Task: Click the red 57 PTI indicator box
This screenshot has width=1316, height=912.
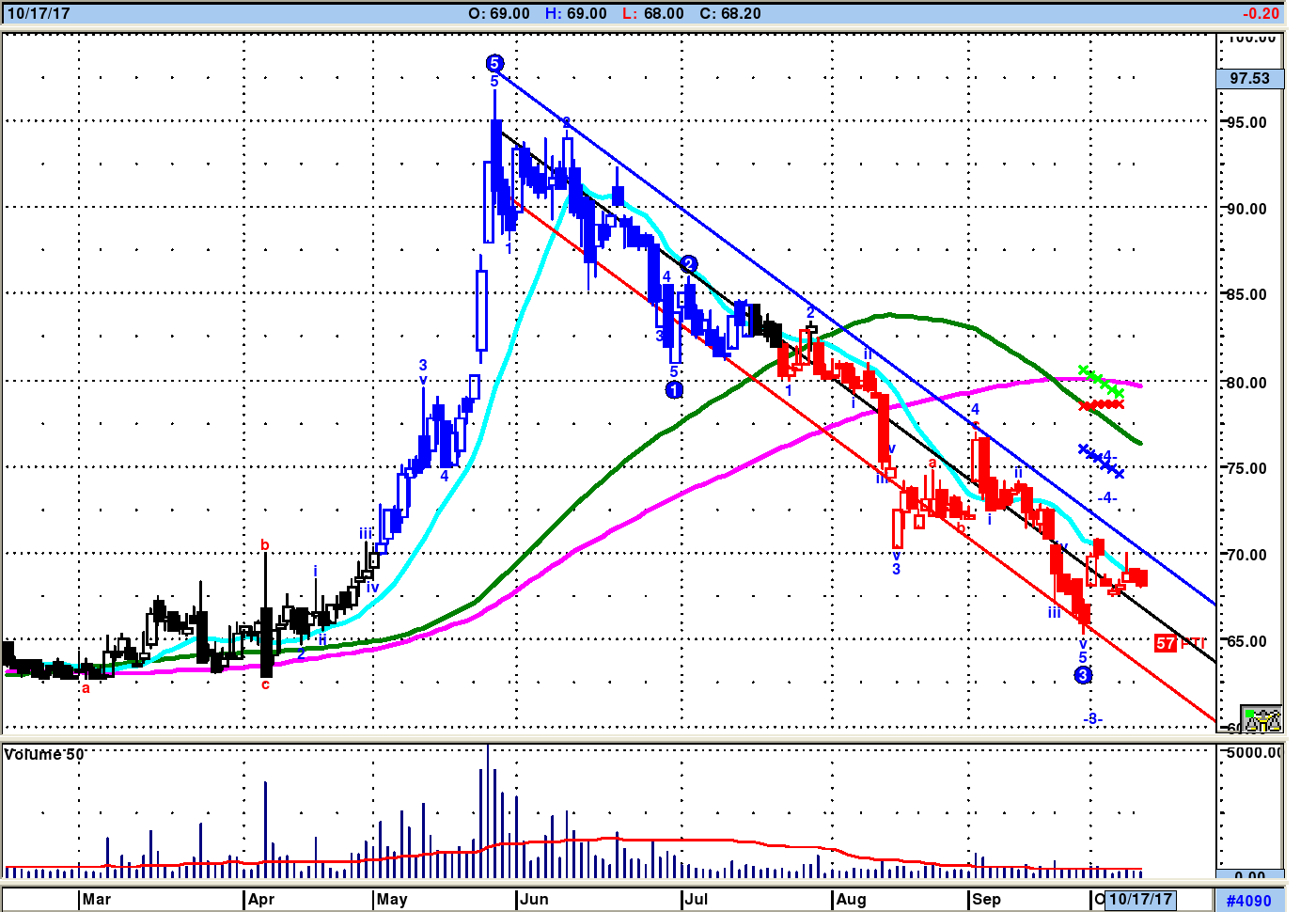Action: 1166,643
